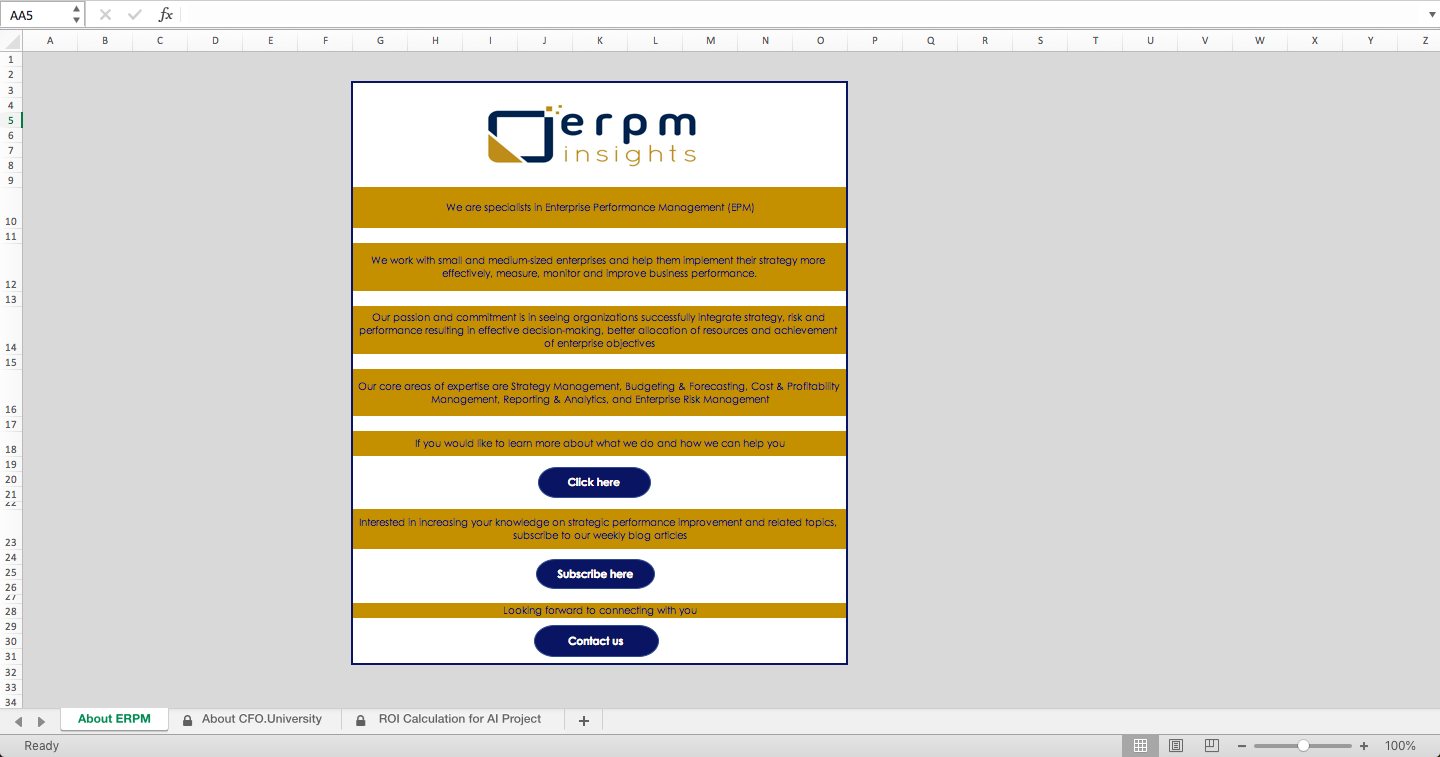Select column M header

710,41
